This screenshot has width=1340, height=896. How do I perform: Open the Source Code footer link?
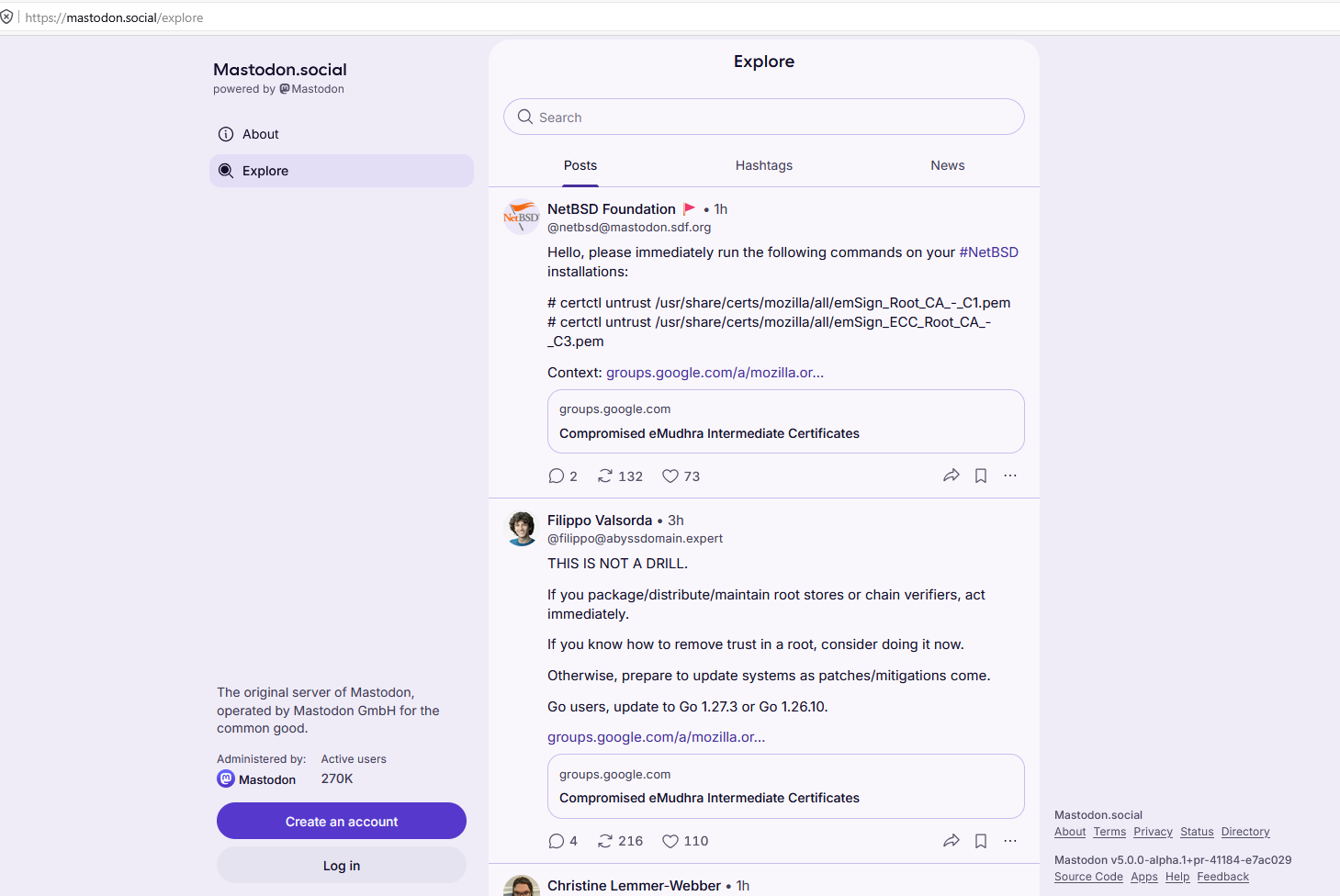(1088, 877)
